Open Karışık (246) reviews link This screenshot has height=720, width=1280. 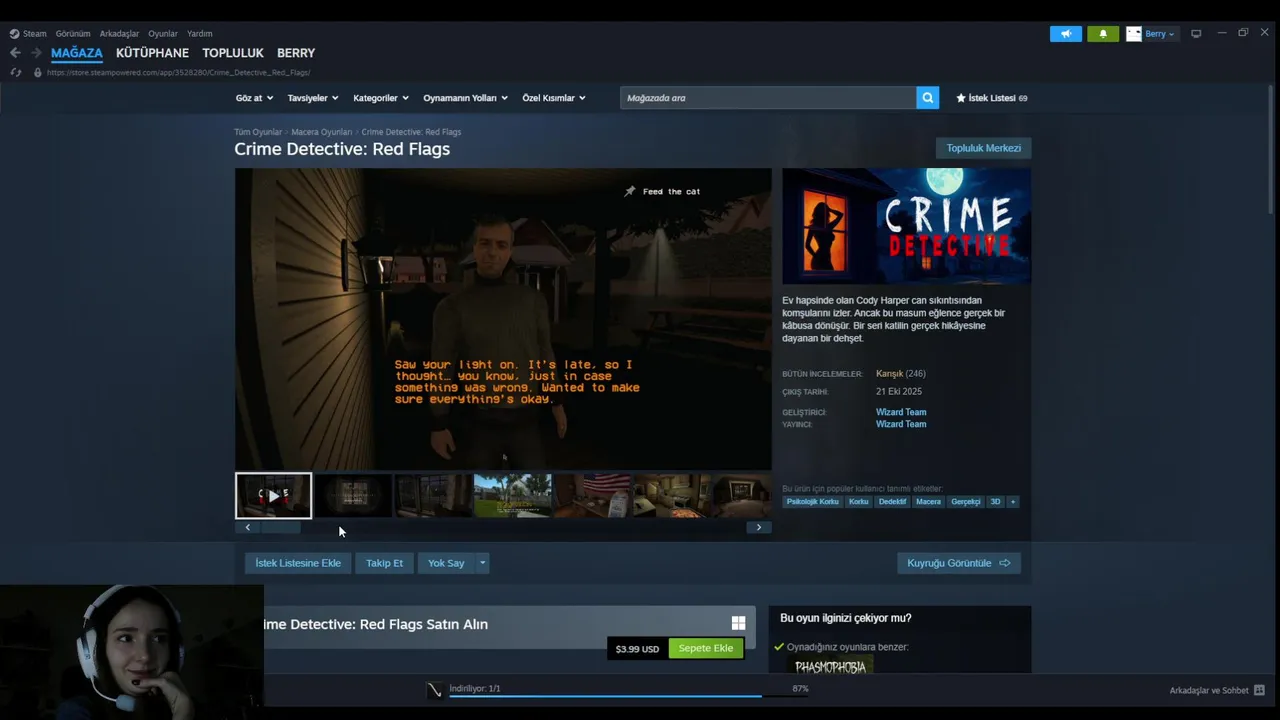click(901, 374)
